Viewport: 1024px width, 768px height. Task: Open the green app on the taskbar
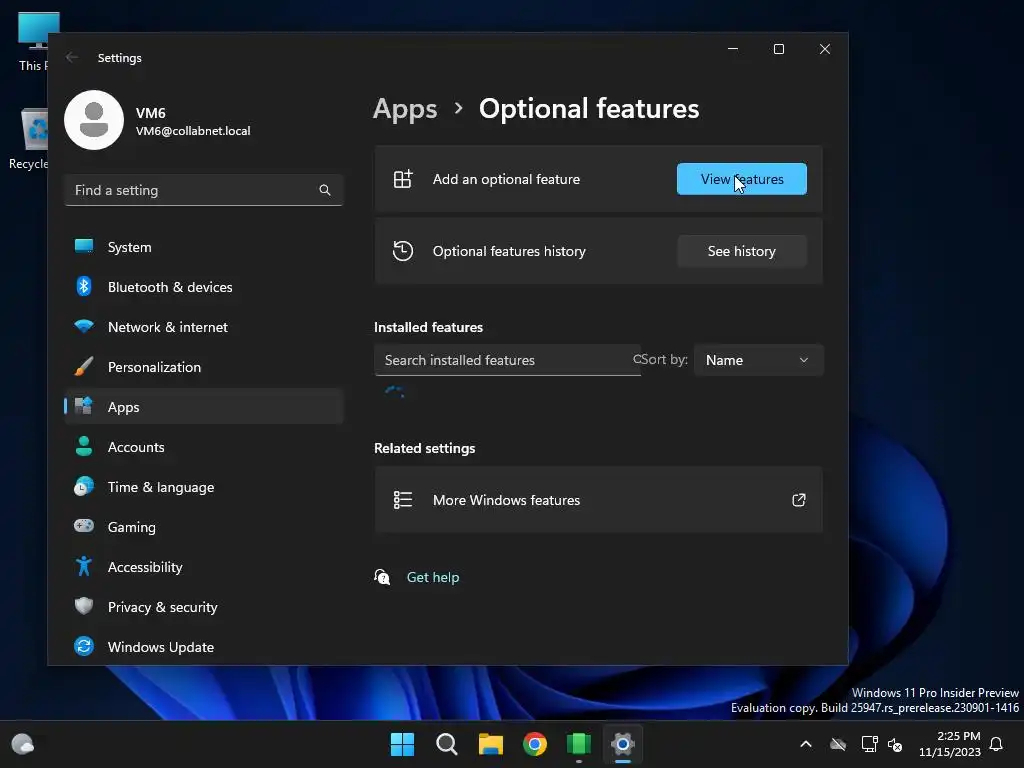(x=579, y=744)
